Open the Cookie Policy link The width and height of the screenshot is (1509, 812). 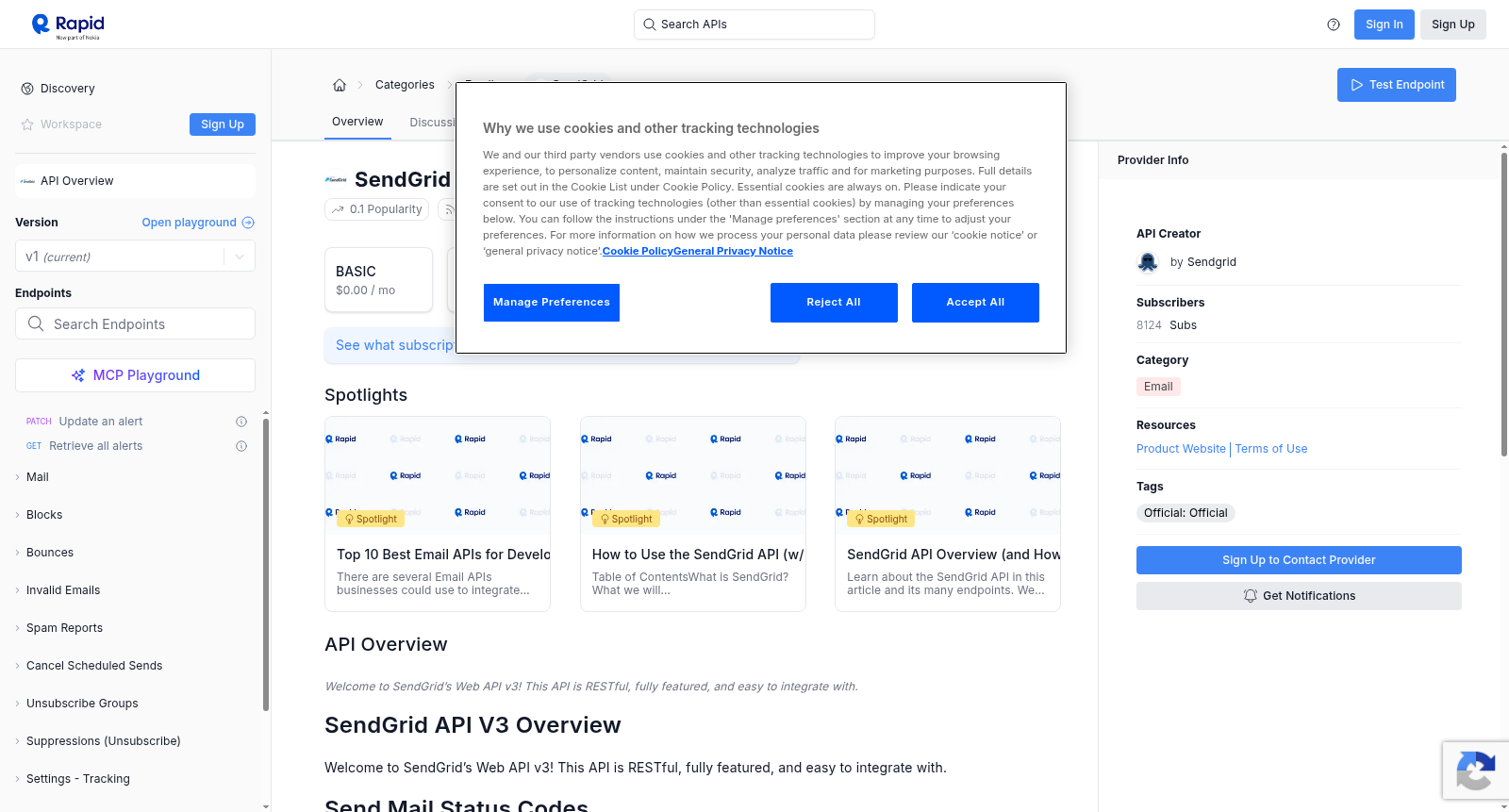[x=638, y=251]
